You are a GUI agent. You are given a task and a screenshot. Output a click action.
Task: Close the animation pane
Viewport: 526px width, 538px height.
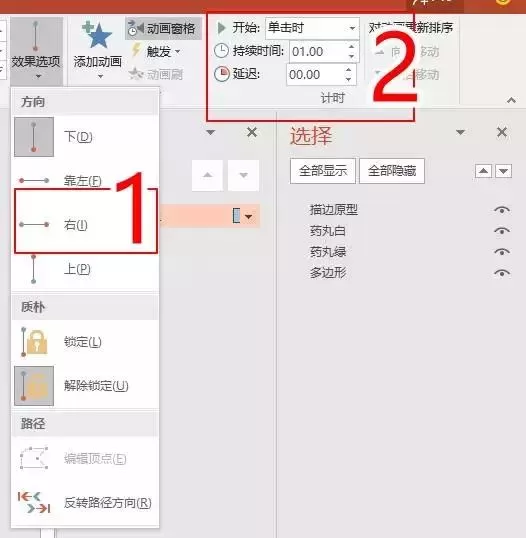252,132
